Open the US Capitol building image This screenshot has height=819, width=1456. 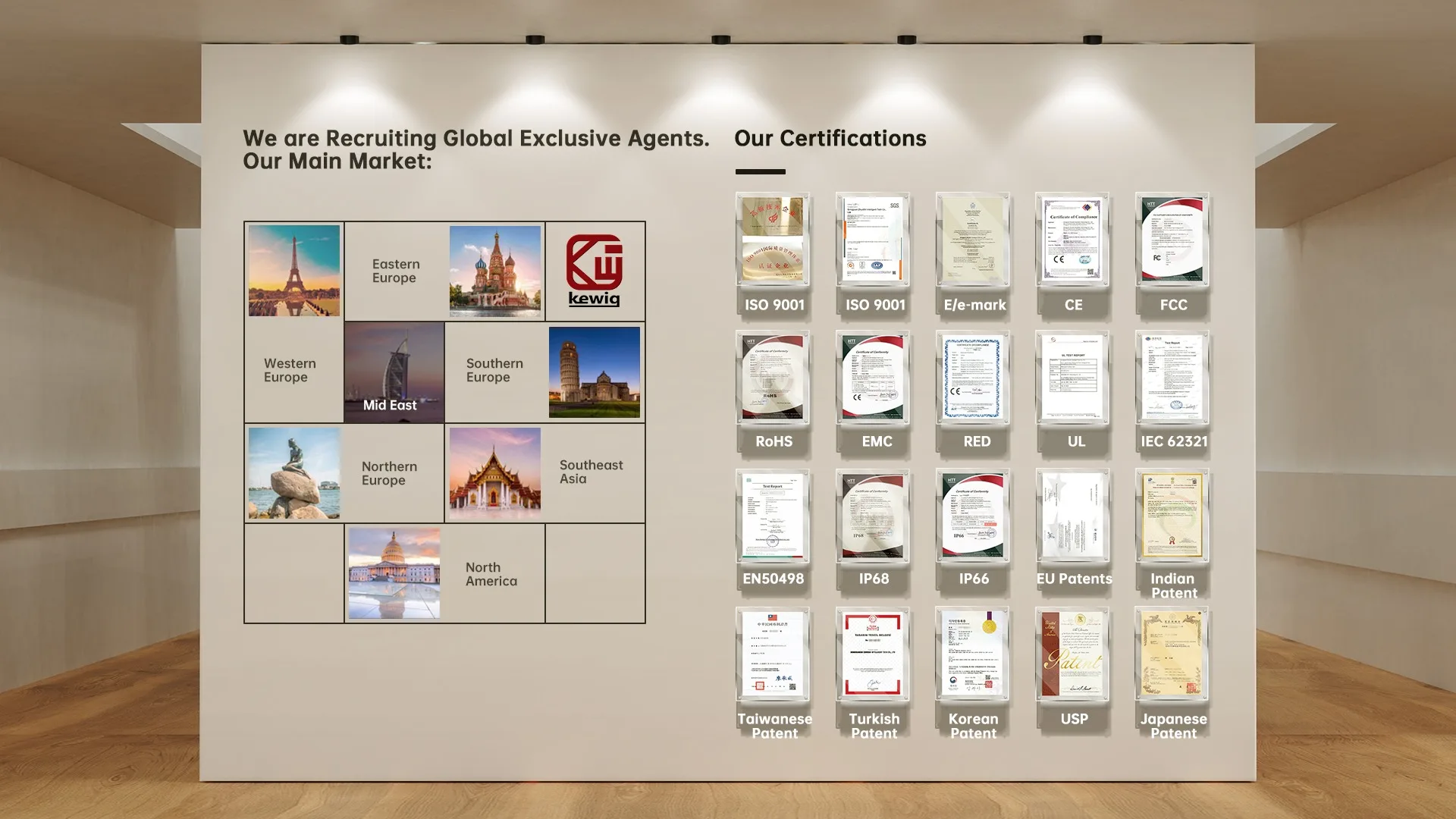tap(394, 573)
